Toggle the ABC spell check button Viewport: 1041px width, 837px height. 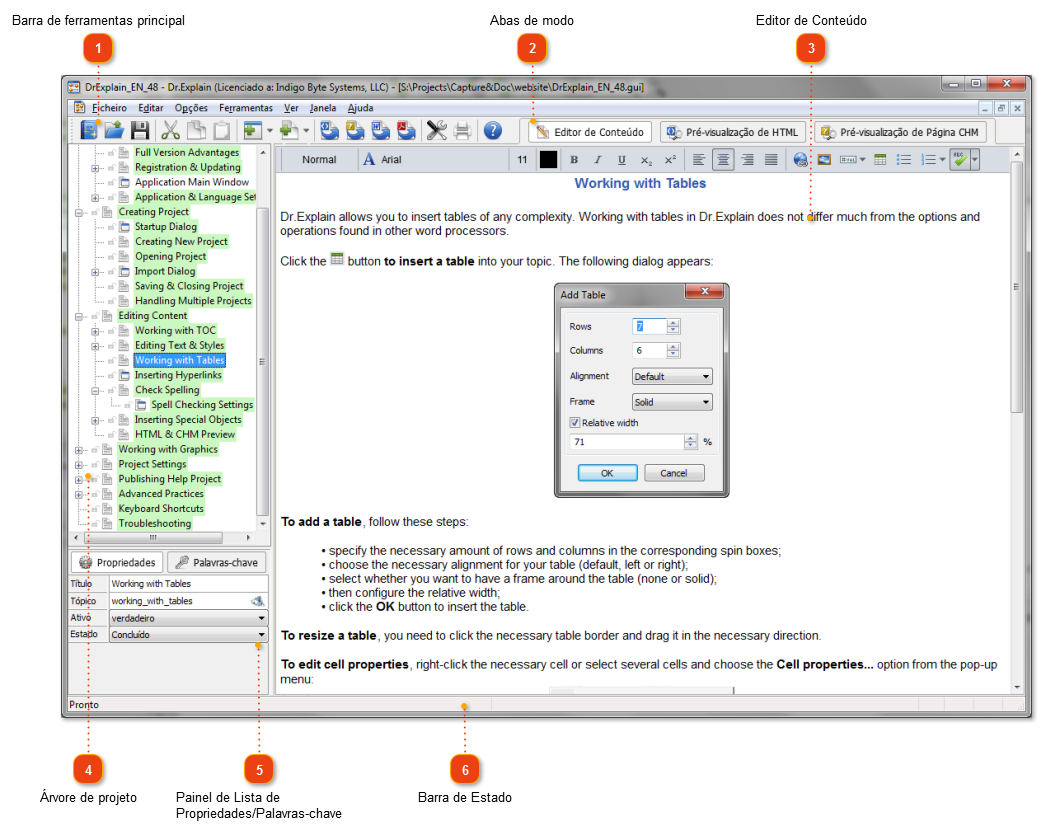pos(959,160)
